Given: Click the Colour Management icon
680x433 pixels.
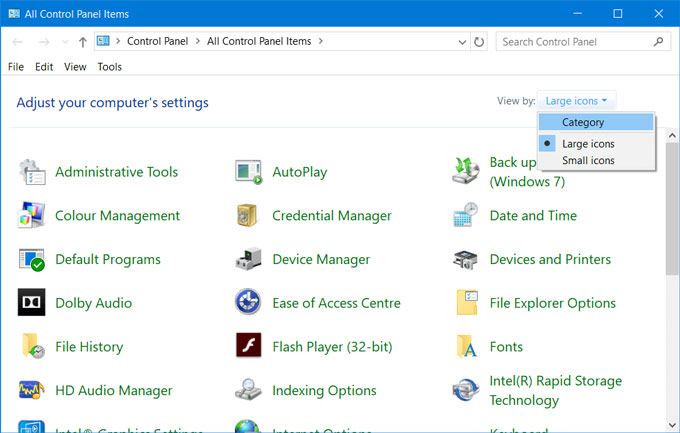Looking at the screenshot, I should pyautogui.click(x=32, y=215).
